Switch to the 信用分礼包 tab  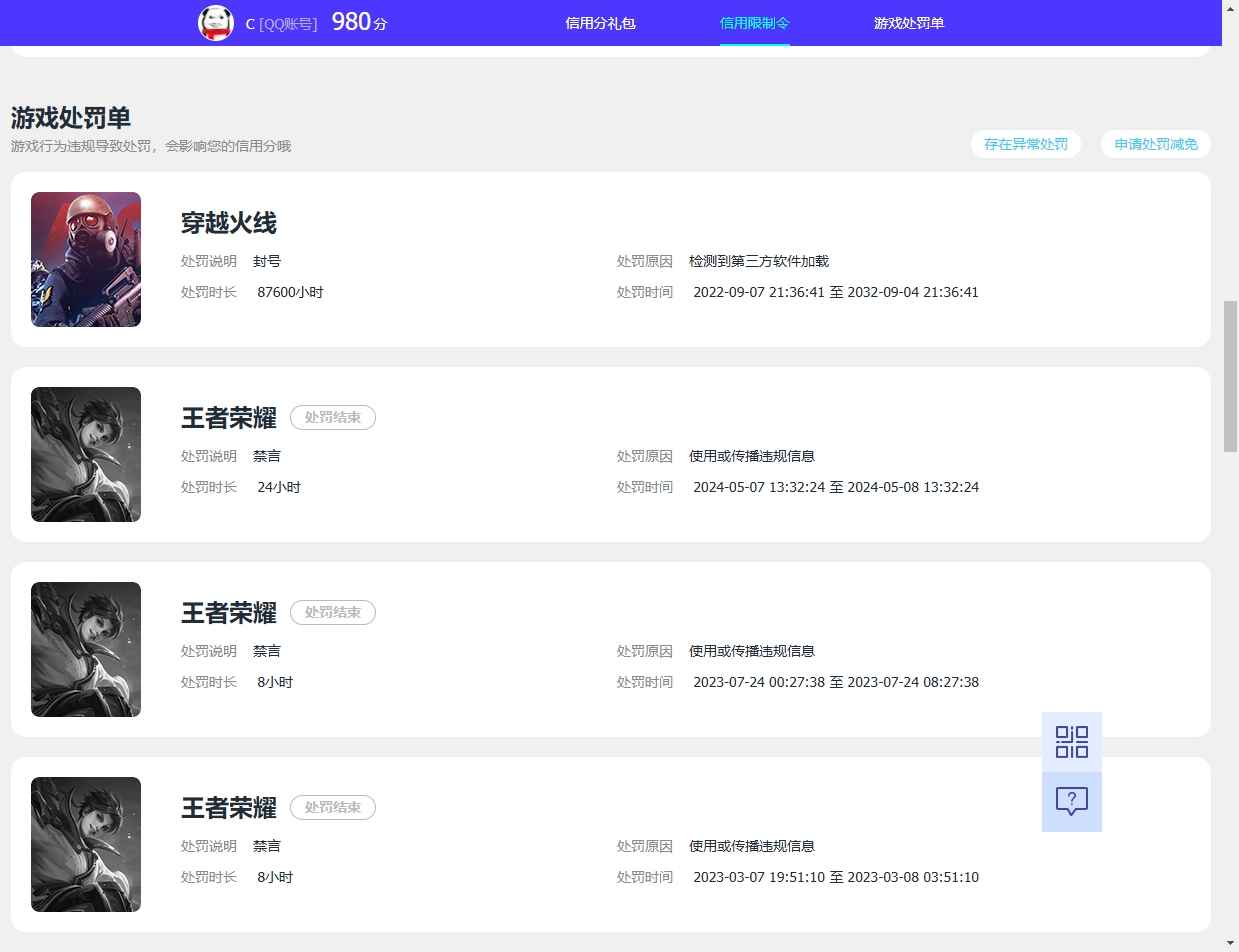pyautogui.click(x=600, y=22)
